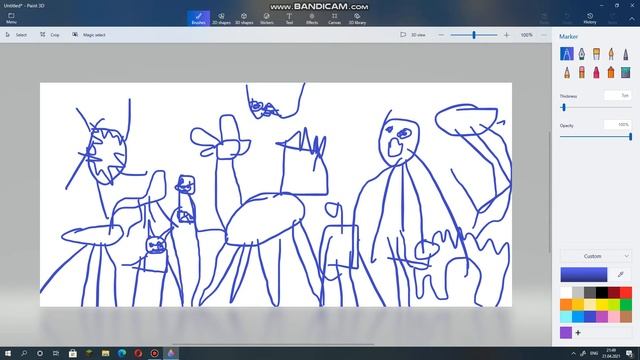Choose the dark gray color swatch
The width and height of the screenshot is (640, 360).
(x=590, y=292)
